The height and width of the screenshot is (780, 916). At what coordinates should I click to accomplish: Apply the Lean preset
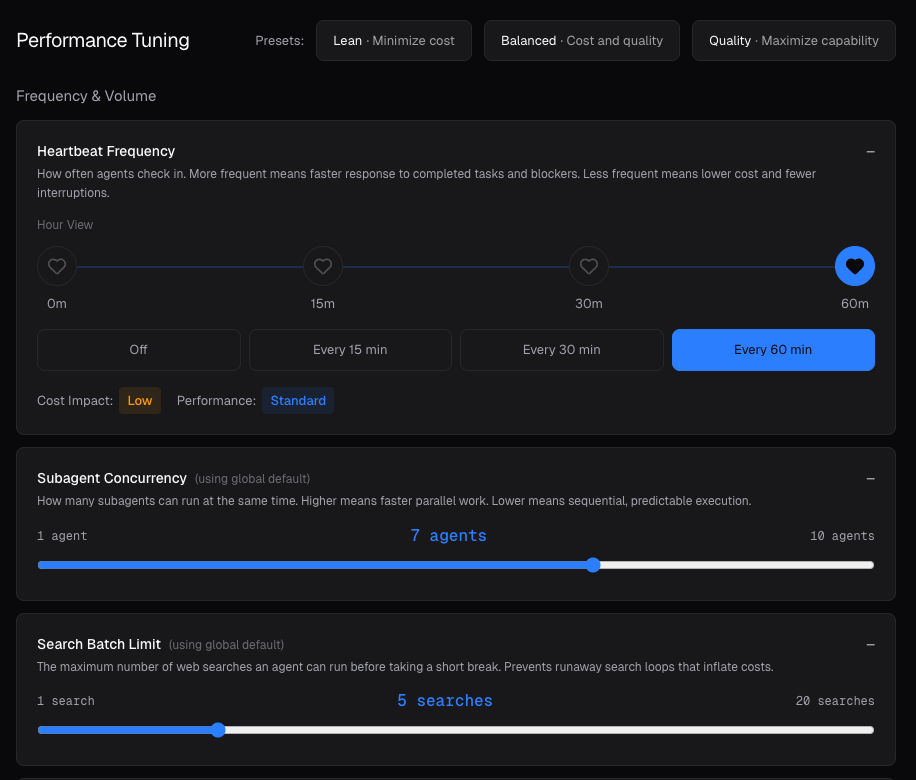coord(393,40)
